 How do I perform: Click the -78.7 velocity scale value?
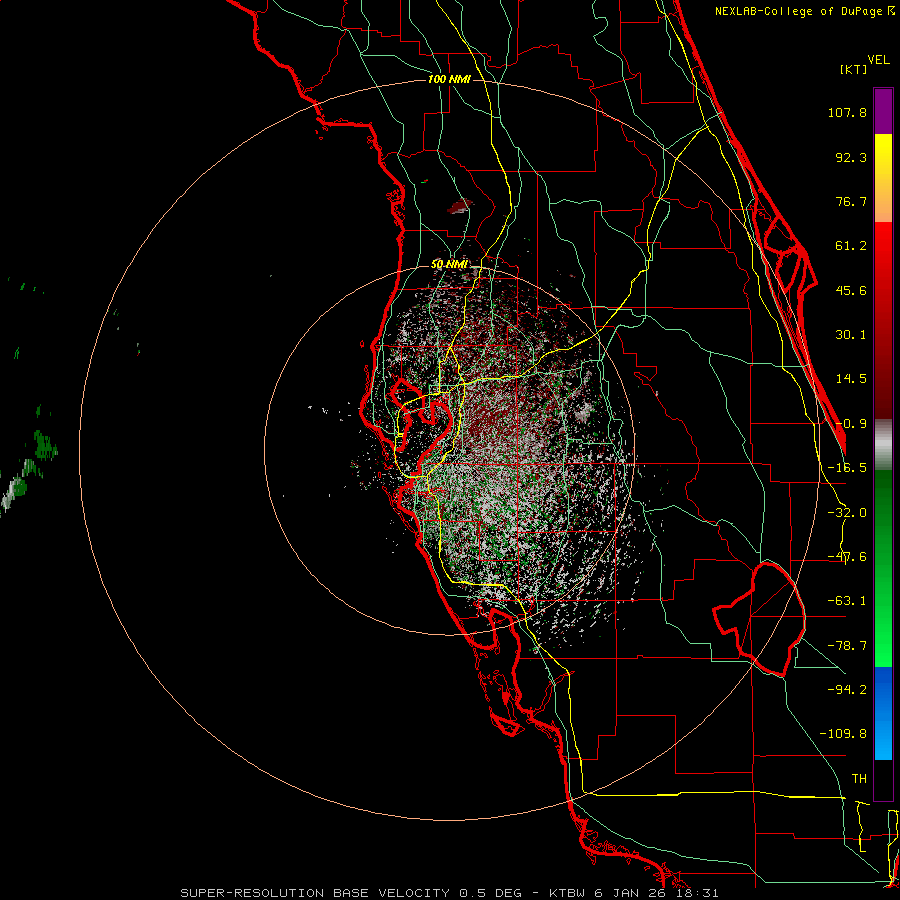(x=847, y=646)
